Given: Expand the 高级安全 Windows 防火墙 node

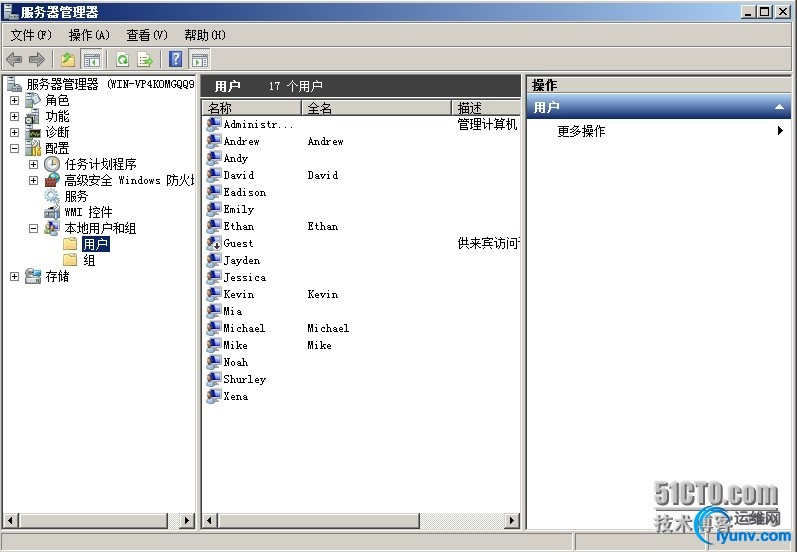Looking at the screenshot, I should [x=34, y=180].
